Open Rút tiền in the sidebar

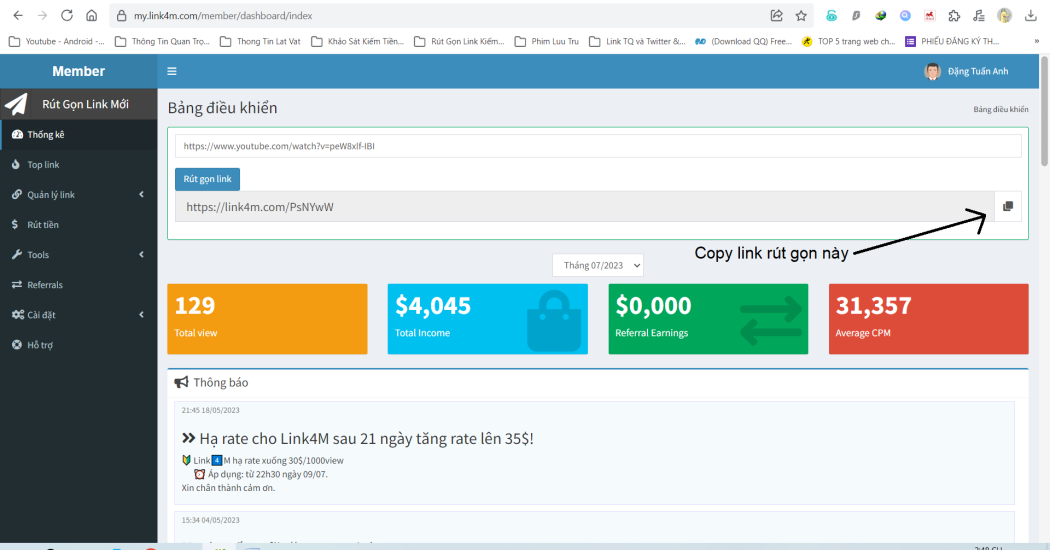tap(78, 225)
